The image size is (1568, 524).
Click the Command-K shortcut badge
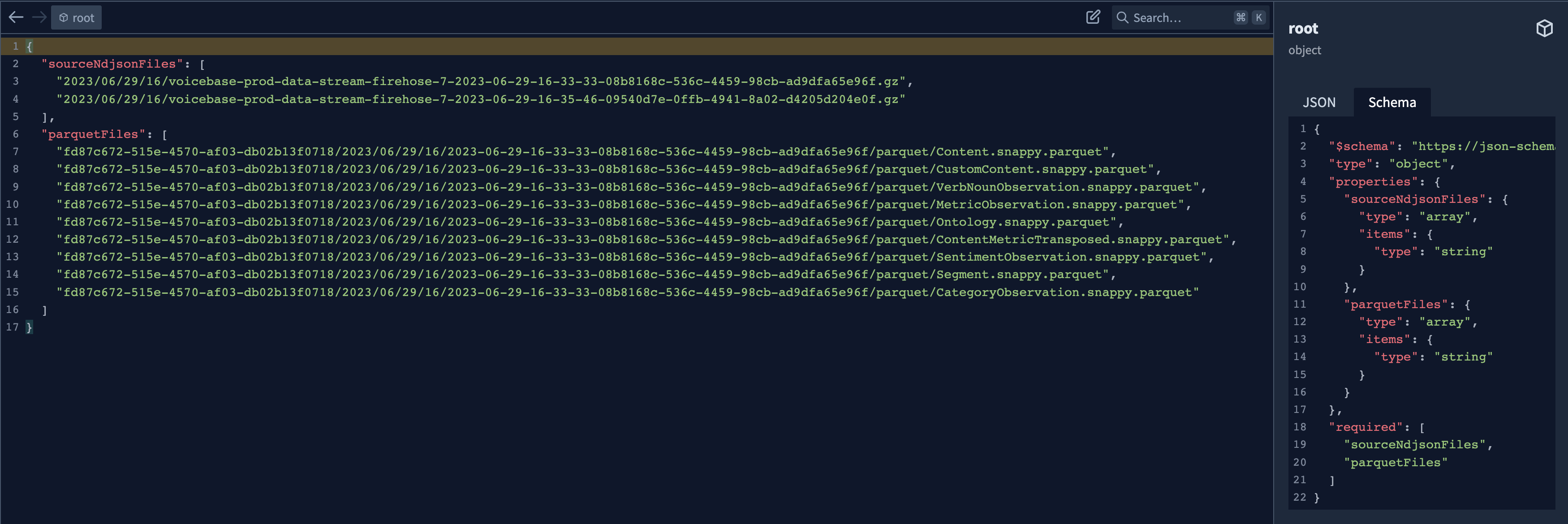pyautogui.click(x=1249, y=17)
